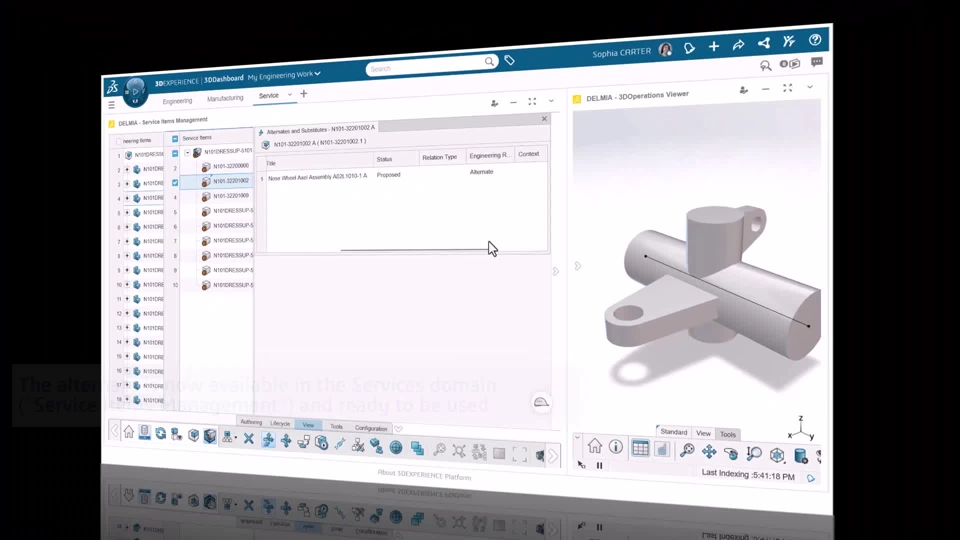Image resolution: width=960 pixels, height=540 pixels.
Task: Switch to the Engineering tab
Action: pos(177,101)
